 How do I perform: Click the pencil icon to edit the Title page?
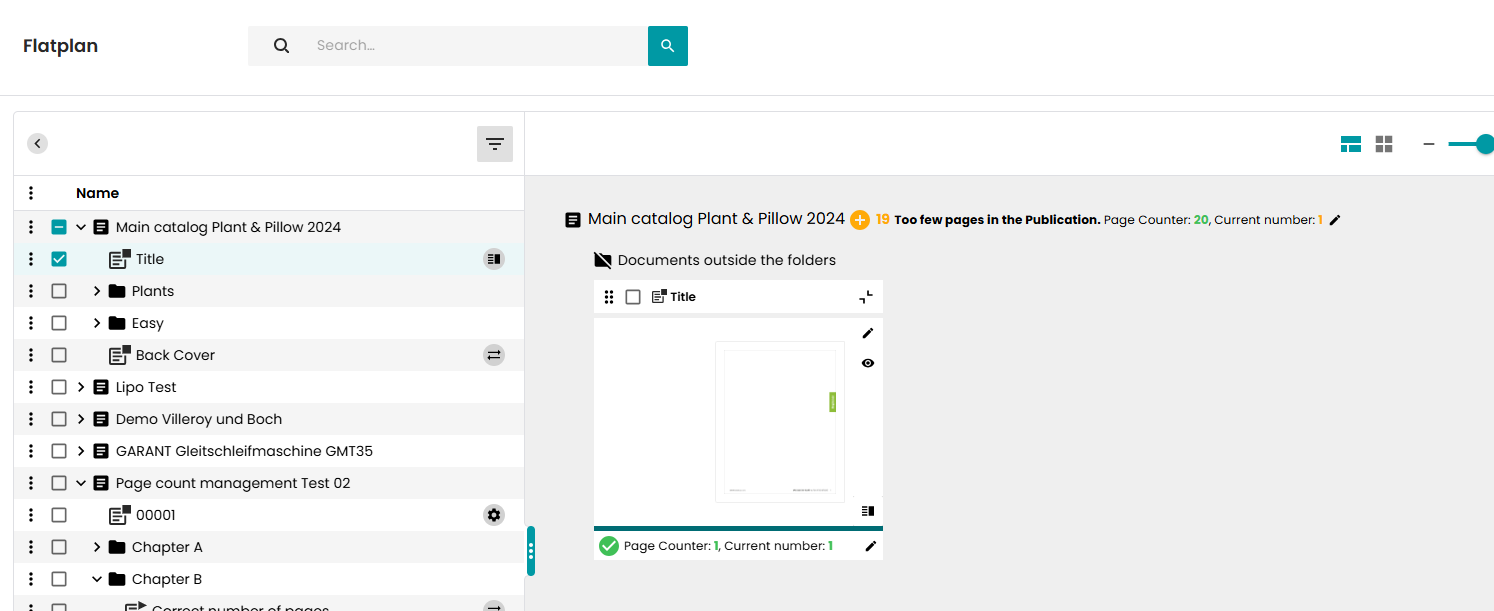[x=868, y=333]
